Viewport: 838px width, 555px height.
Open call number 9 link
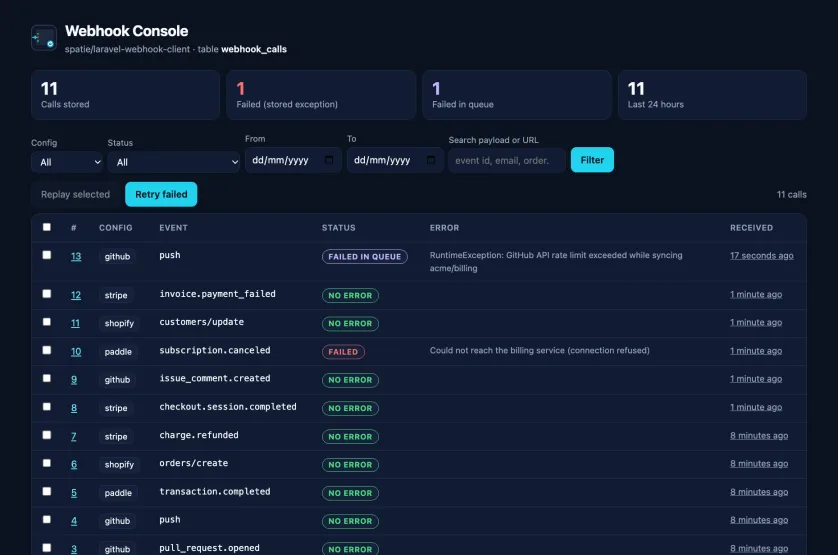[74, 380]
